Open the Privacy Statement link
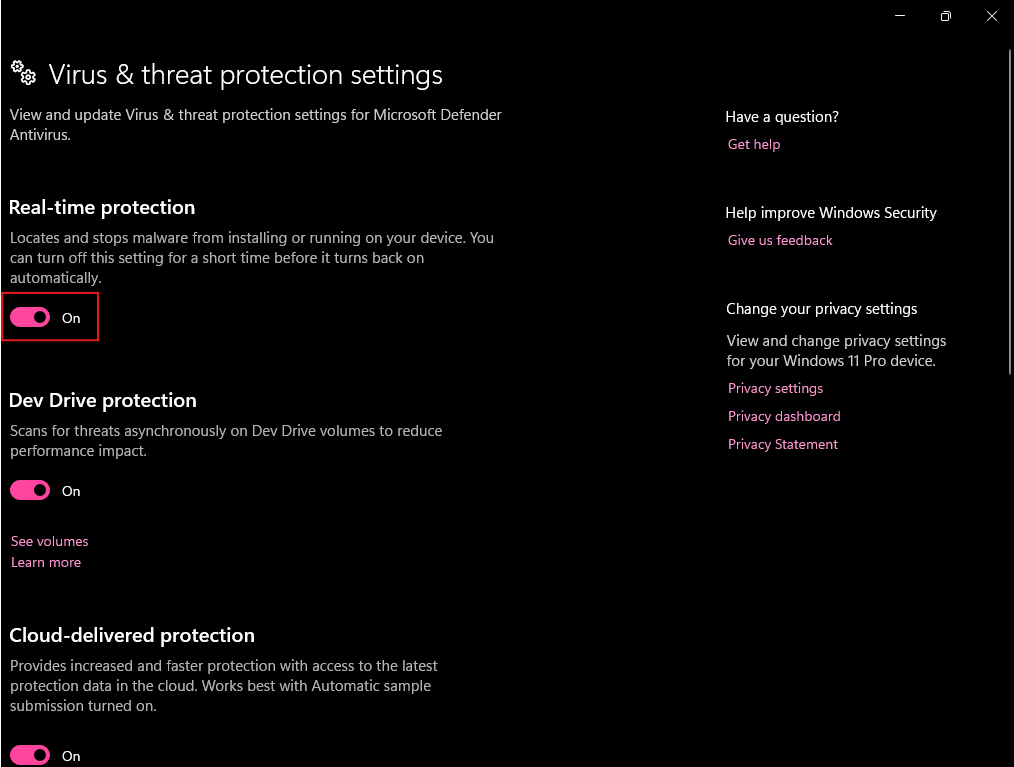 (783, 444)
